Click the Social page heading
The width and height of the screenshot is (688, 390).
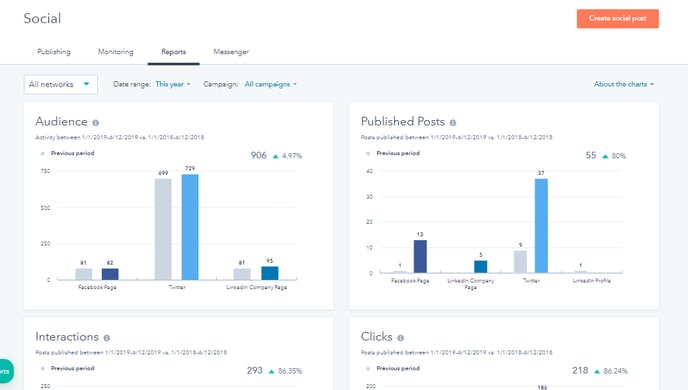click(x=42, y=18)
